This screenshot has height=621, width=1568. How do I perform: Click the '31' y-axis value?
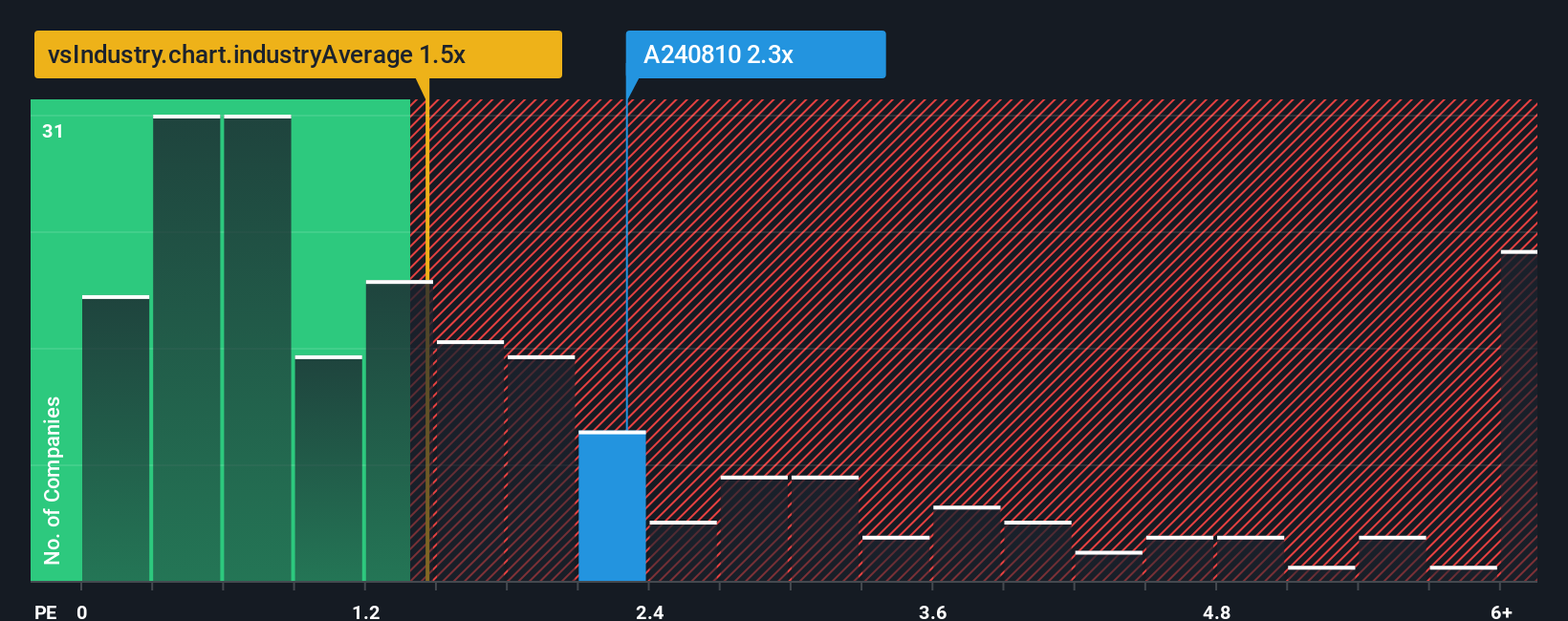click(53, 131)
